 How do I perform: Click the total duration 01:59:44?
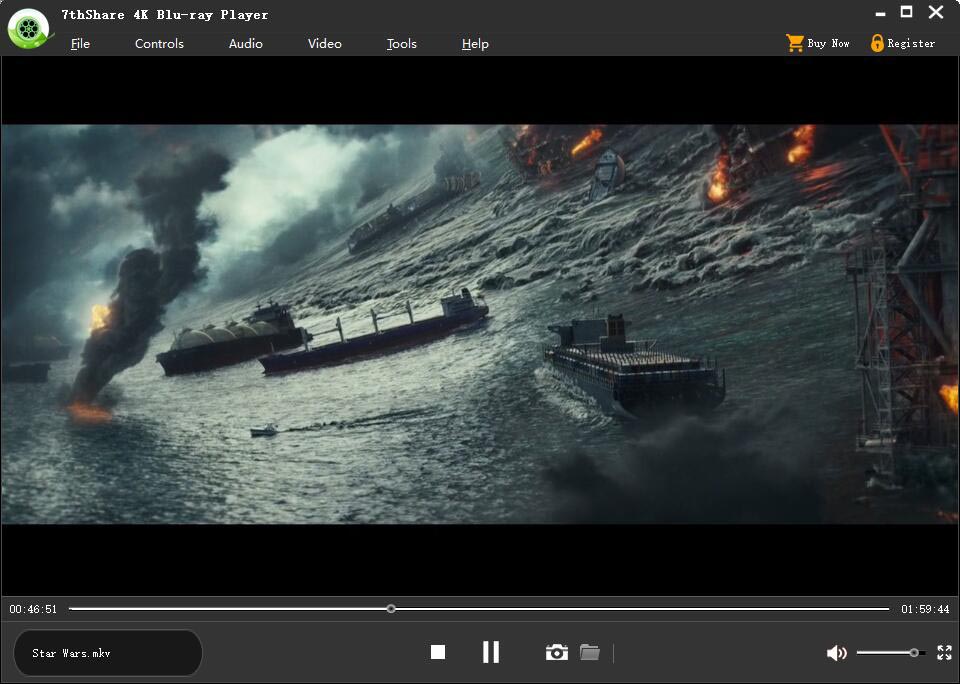925,609
